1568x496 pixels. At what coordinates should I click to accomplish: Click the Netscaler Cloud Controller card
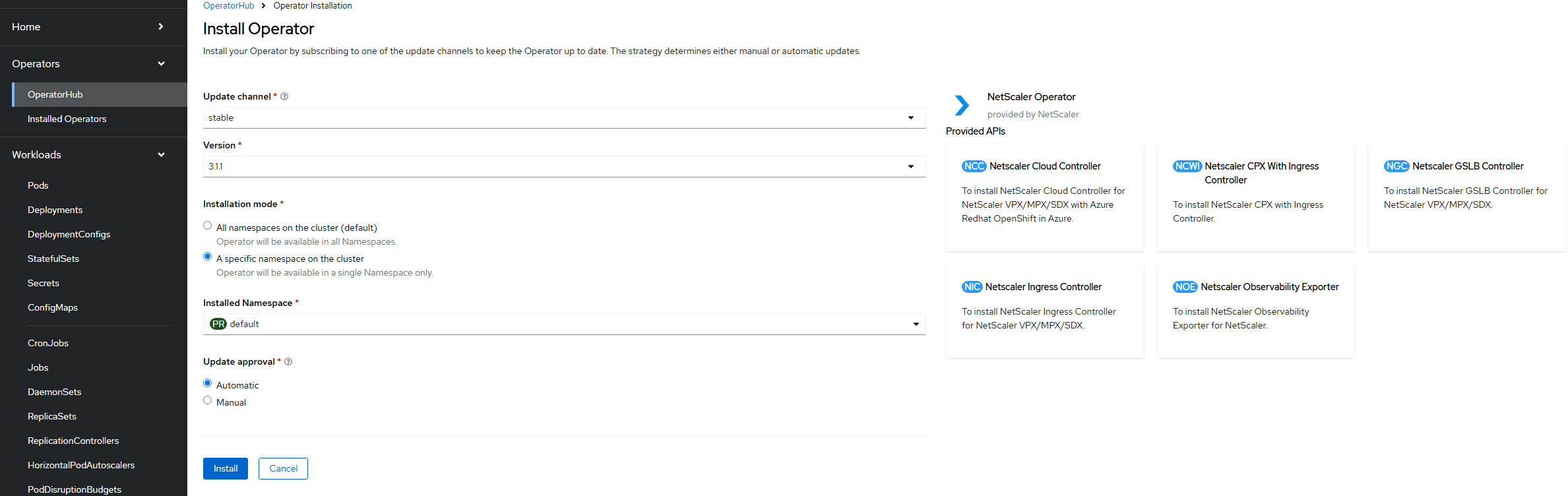pos(1045,198)
